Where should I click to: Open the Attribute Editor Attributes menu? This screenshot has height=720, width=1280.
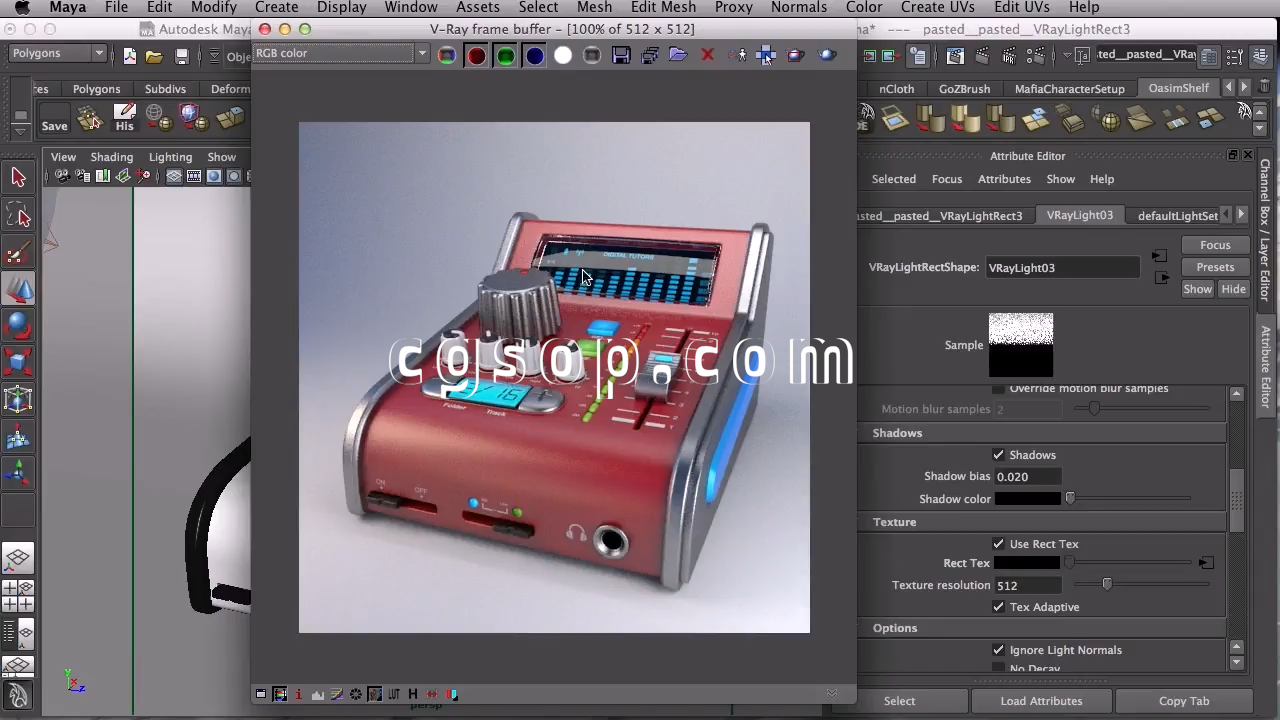[1004, 179]
